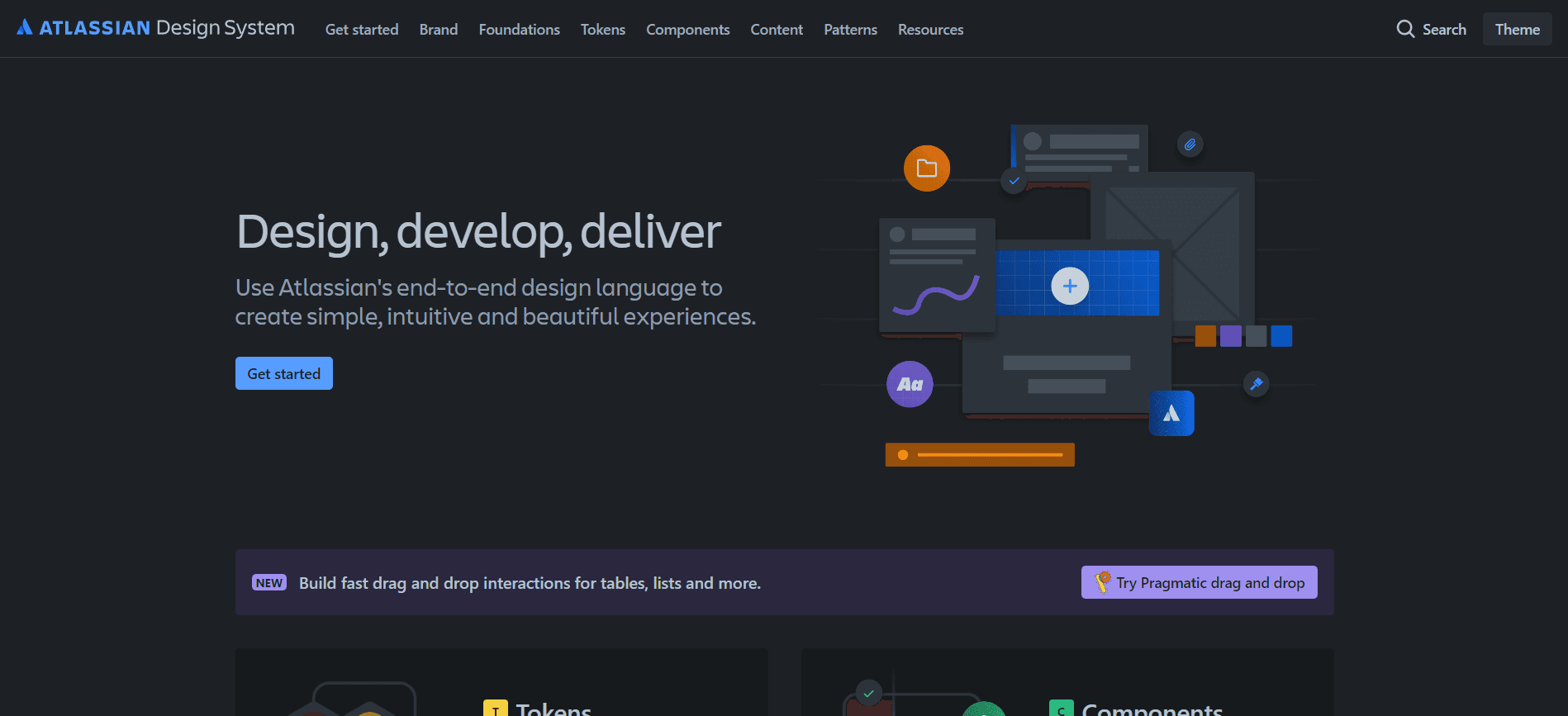1568x716 pixels.
Task: Click the yellow T icon on the Tokens card
Action: [x=495, y=709]
